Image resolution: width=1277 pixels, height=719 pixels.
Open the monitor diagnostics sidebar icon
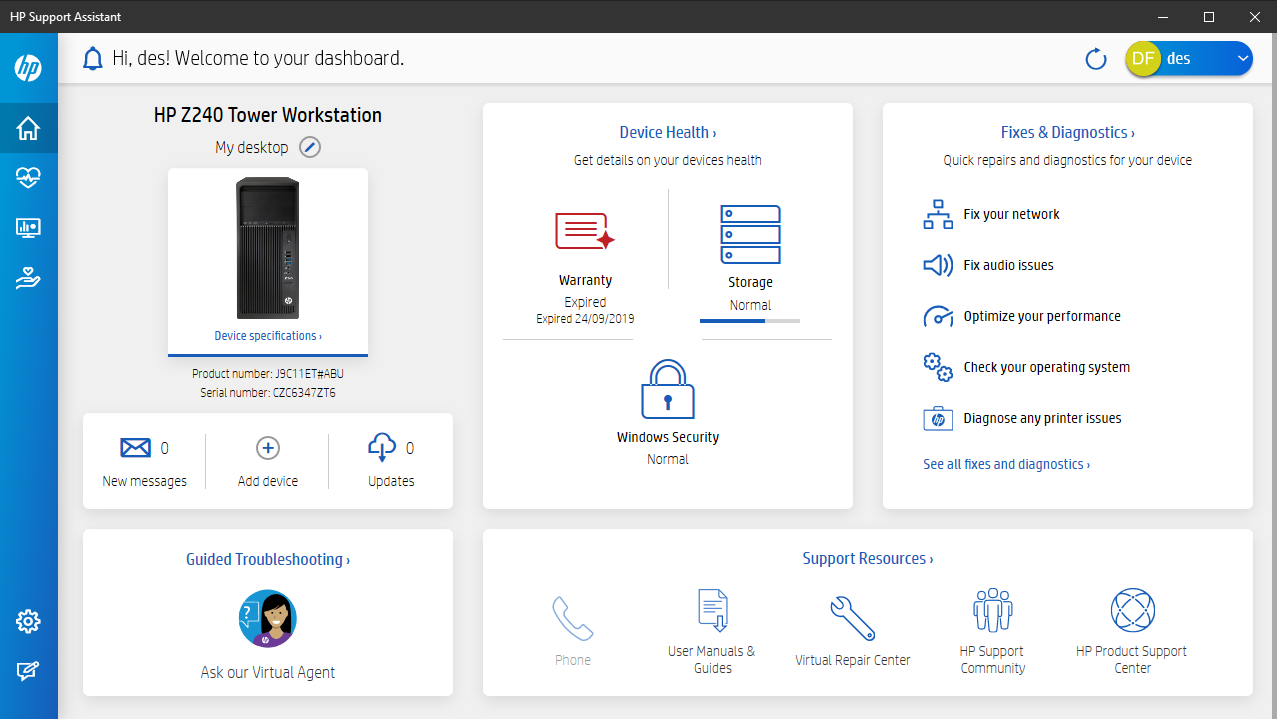(x=28, y=228)
